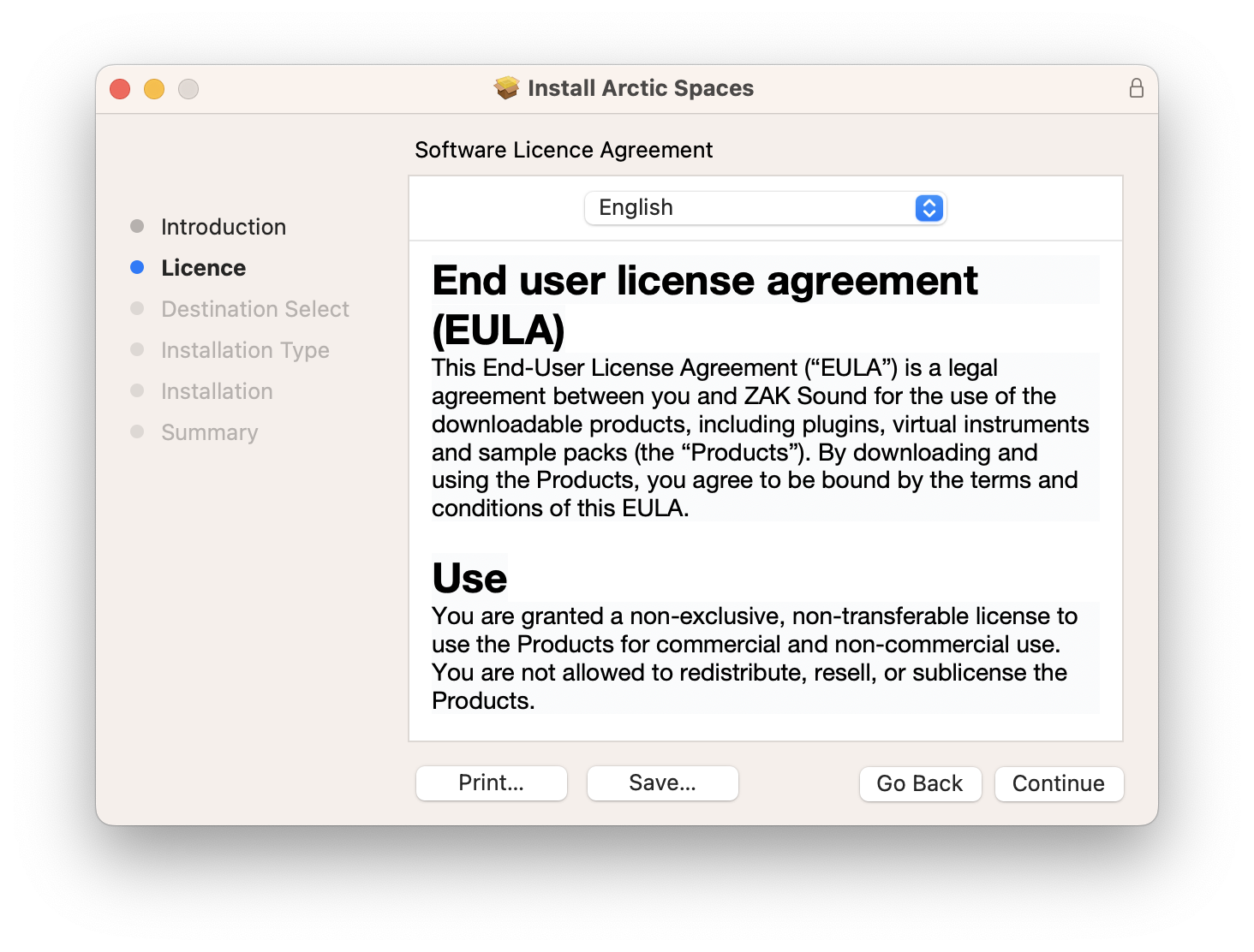Screen dimensions: 1254x952
Task: Click the package icon beside Install Arctic Spaces
Action: coord(507,88)
